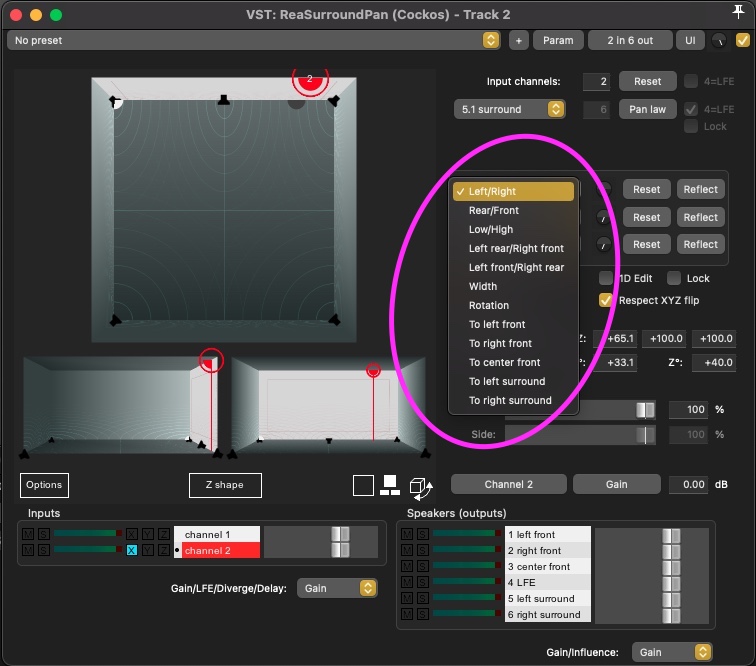Image resolution: width=756 pixels, height=666 pixels.
Task: Click the Pan law button
Action: [647, 109]
